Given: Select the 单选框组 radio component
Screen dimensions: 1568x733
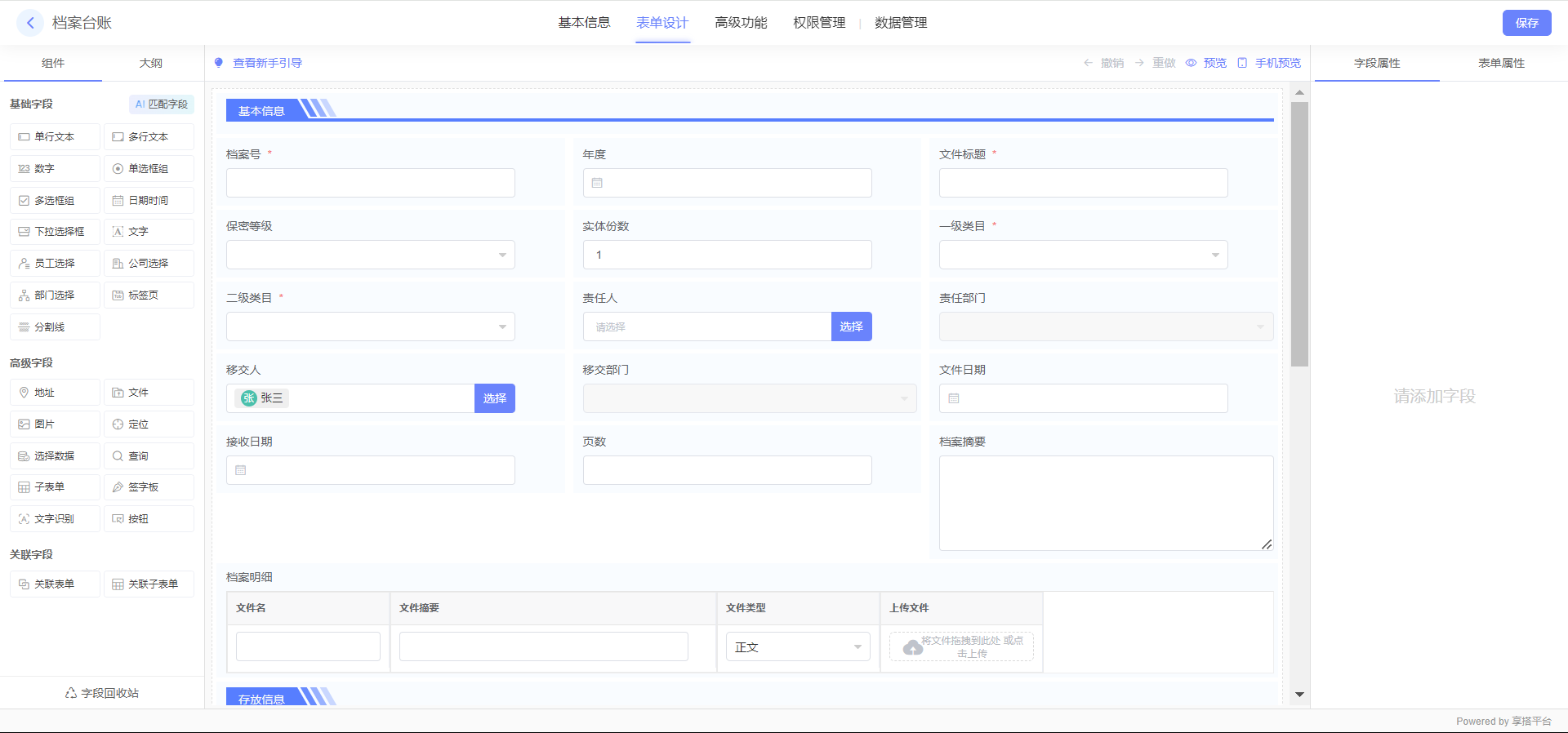Looking at the screenshot, I should point(149,169).
